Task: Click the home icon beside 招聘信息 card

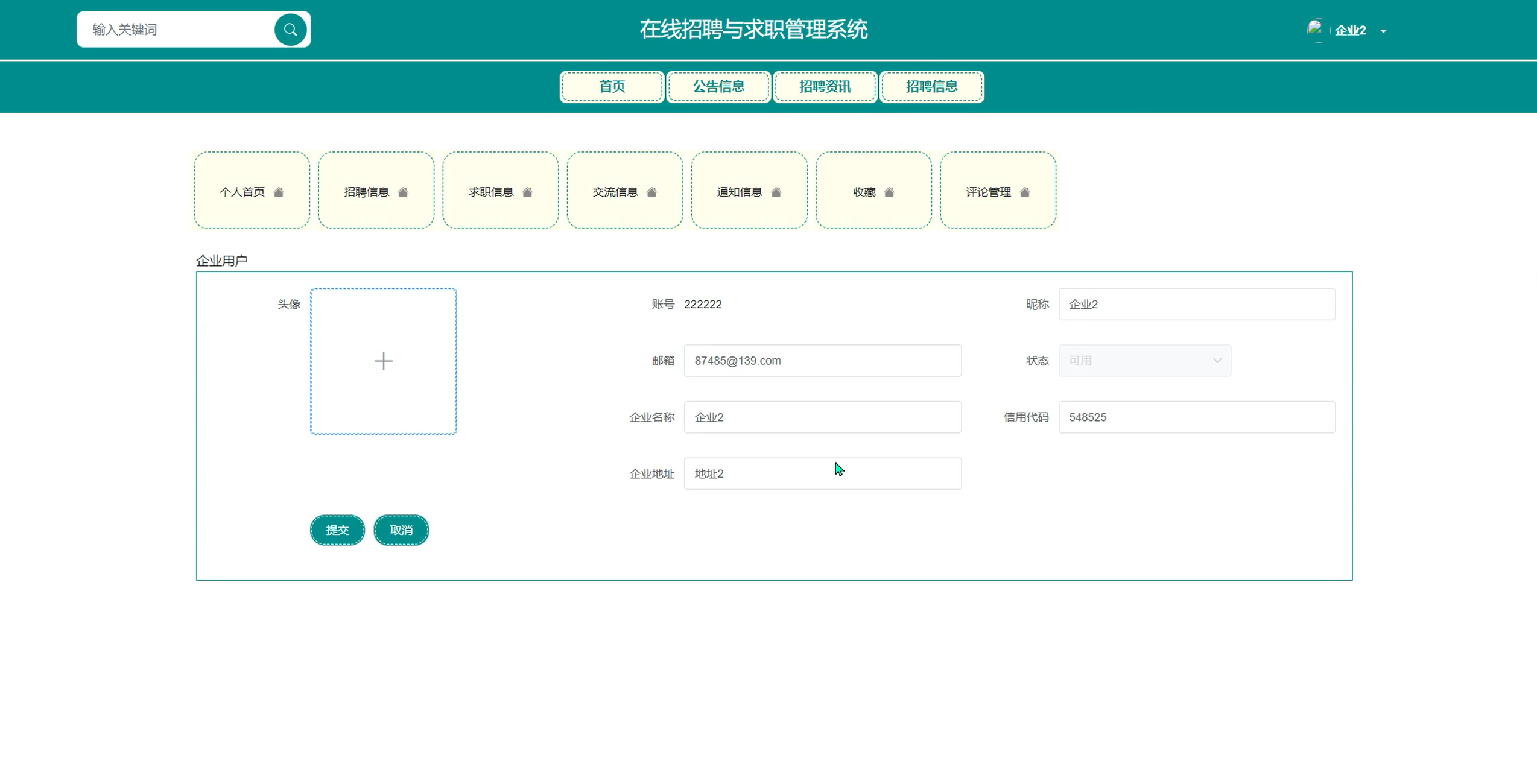Action: tap(403, 192)
